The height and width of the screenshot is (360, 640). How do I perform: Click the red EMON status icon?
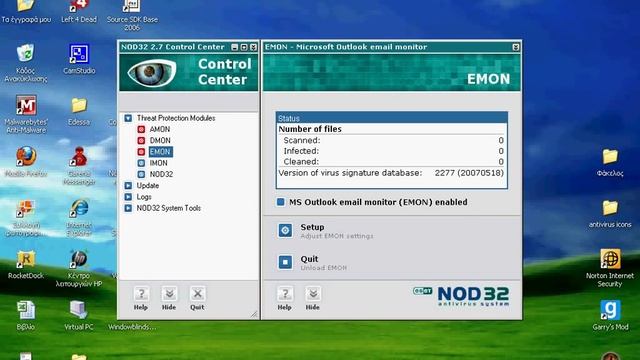(141, 152)
